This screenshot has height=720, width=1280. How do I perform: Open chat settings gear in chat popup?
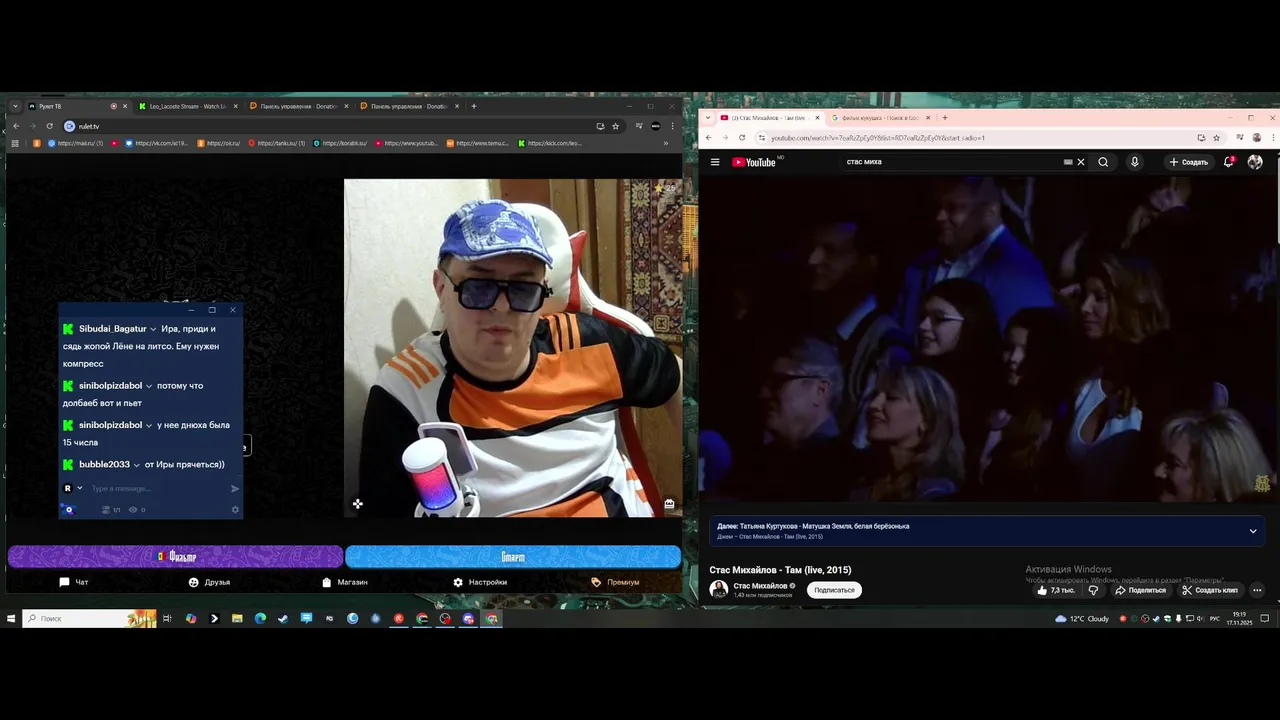[236, 510]
